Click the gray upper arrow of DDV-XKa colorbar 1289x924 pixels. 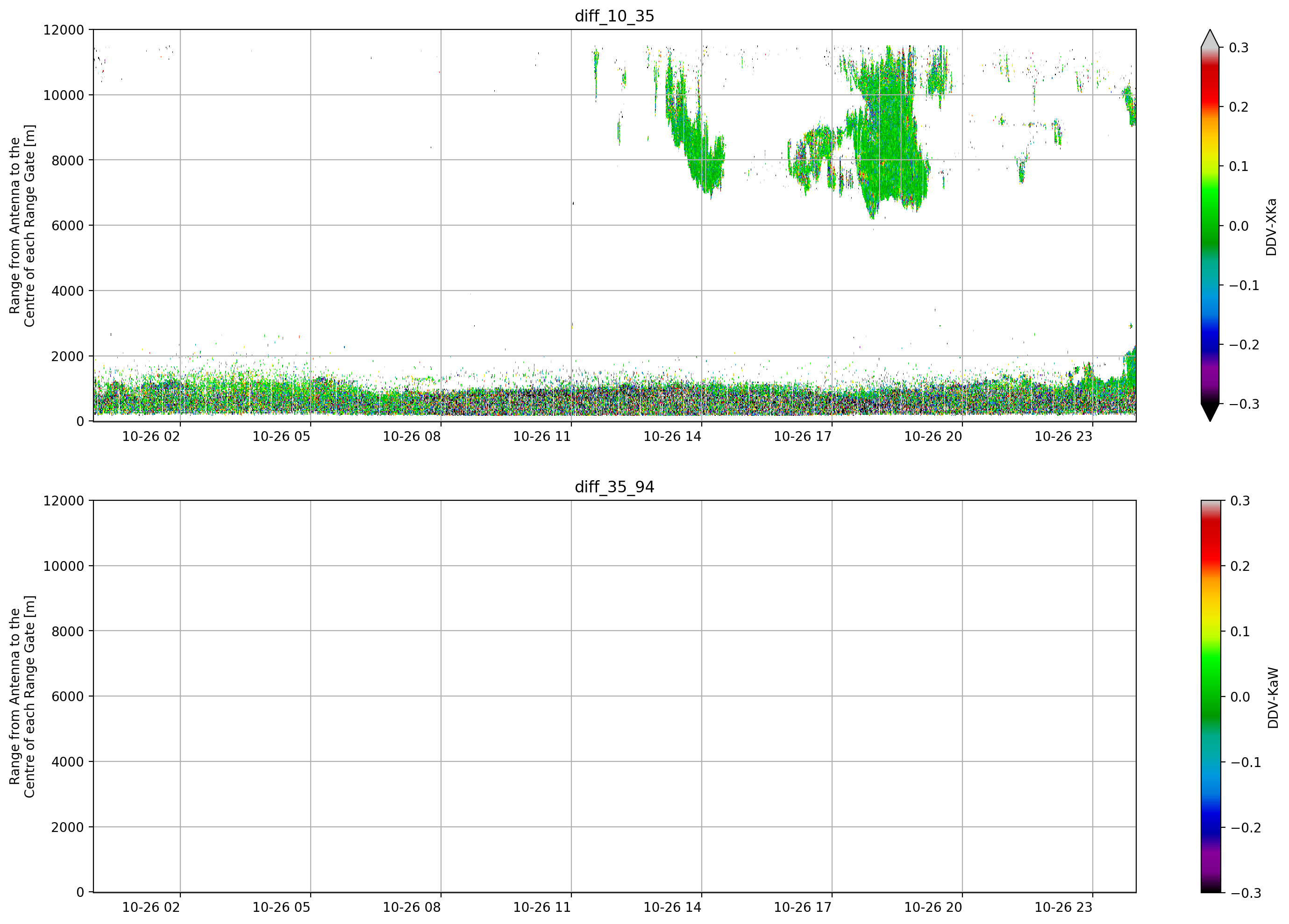[x=1210, y=39]
